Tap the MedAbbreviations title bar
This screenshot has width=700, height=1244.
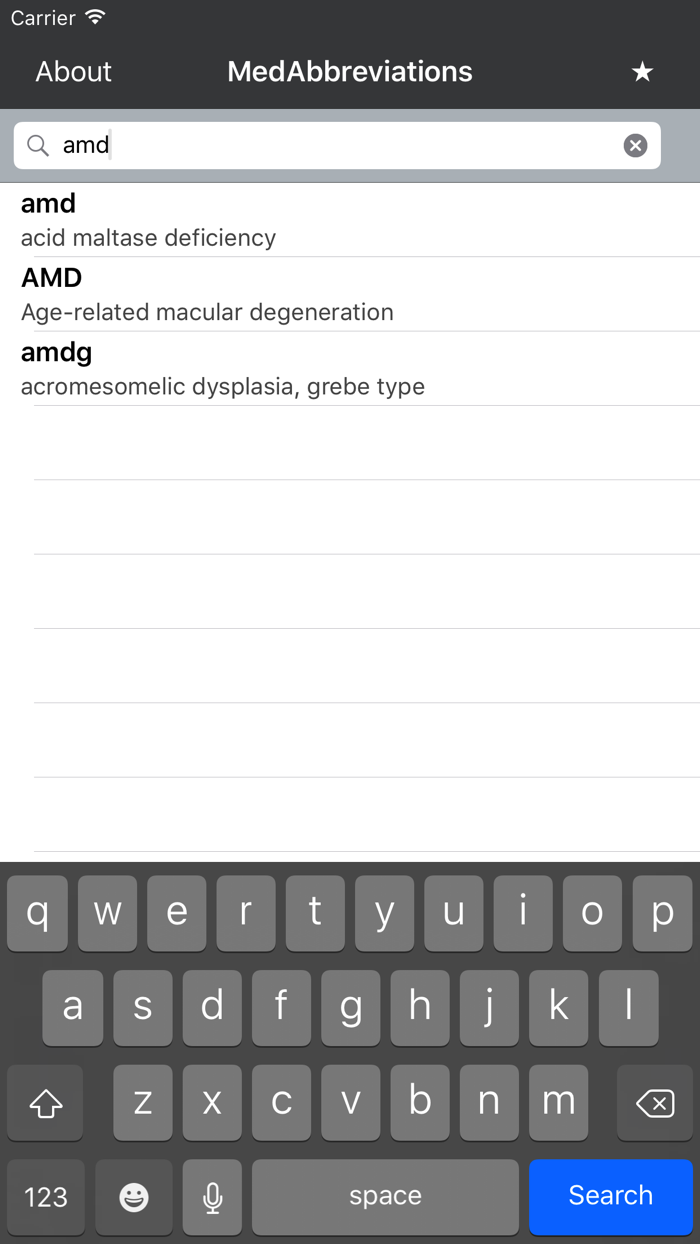click(x=350, y=71)
